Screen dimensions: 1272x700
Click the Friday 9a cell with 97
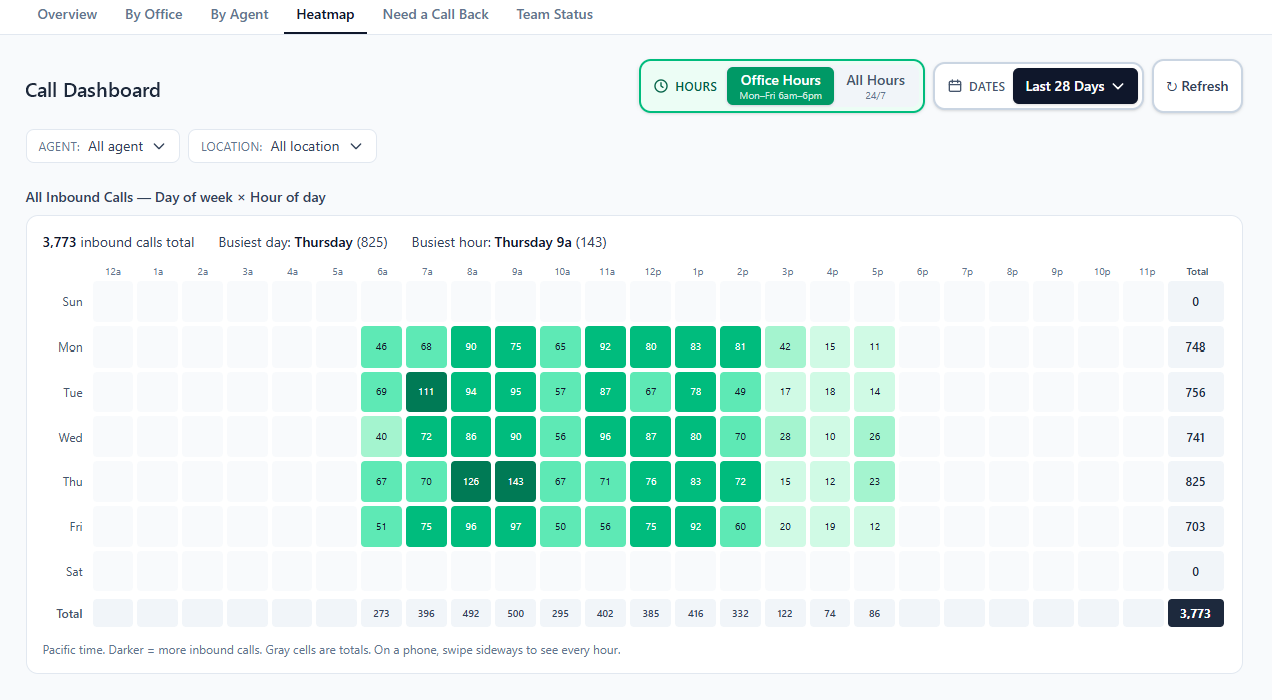[516, 527]
